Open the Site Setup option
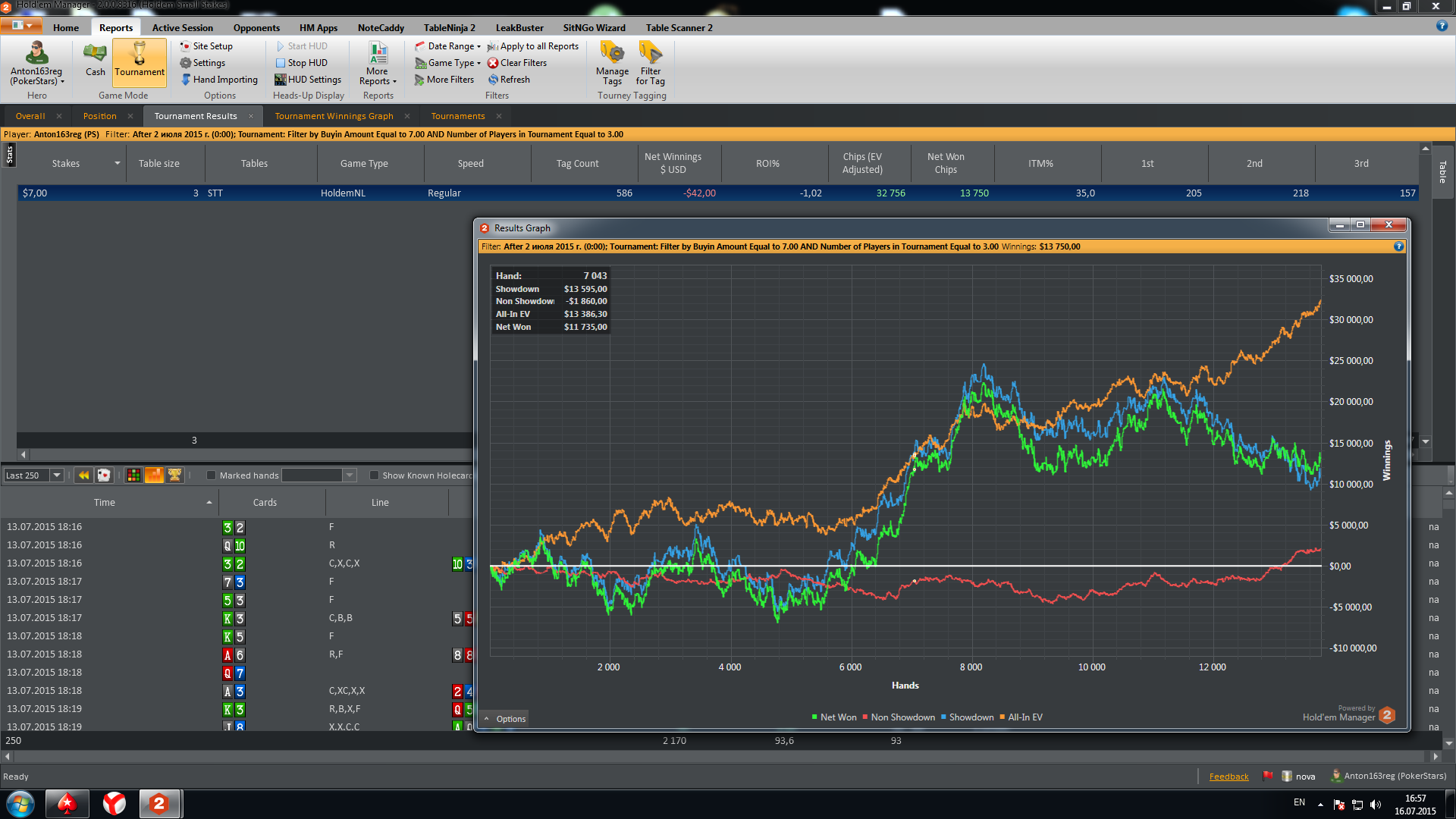Screen dimensions: 1456x819 coord(206,46)
